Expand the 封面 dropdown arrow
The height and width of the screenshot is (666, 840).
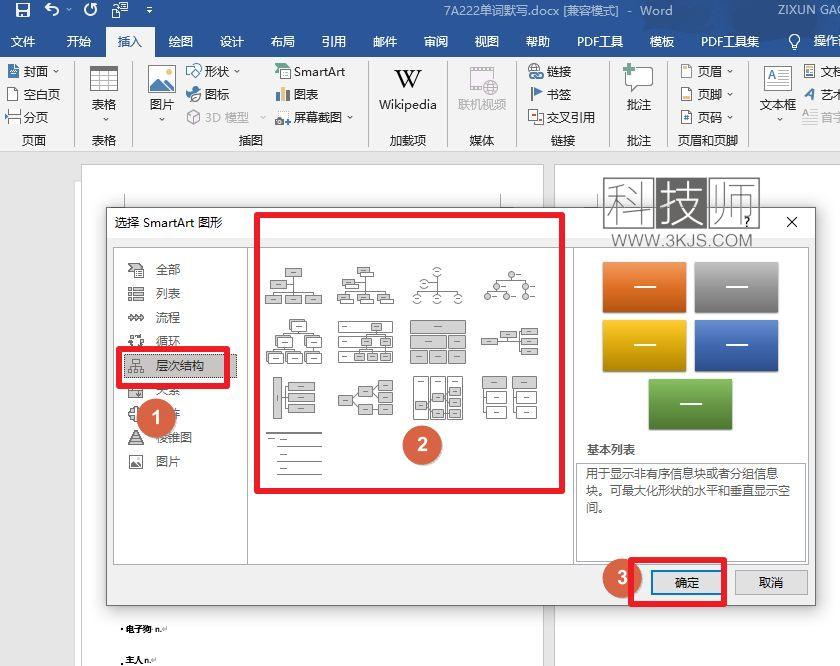[56, 71]
